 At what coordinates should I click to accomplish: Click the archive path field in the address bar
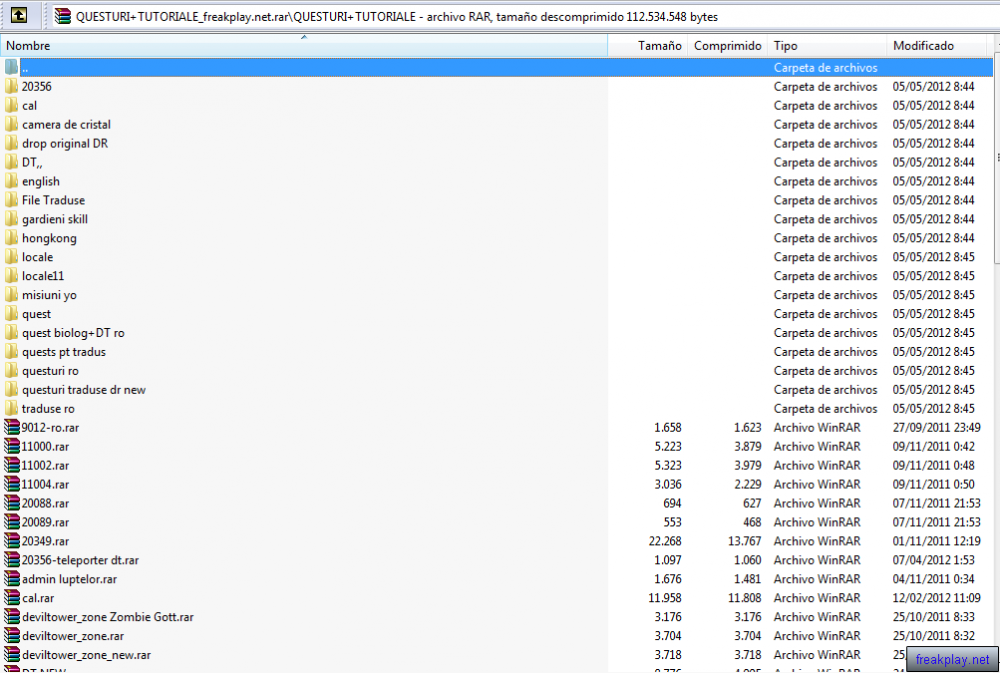(523, 17)
